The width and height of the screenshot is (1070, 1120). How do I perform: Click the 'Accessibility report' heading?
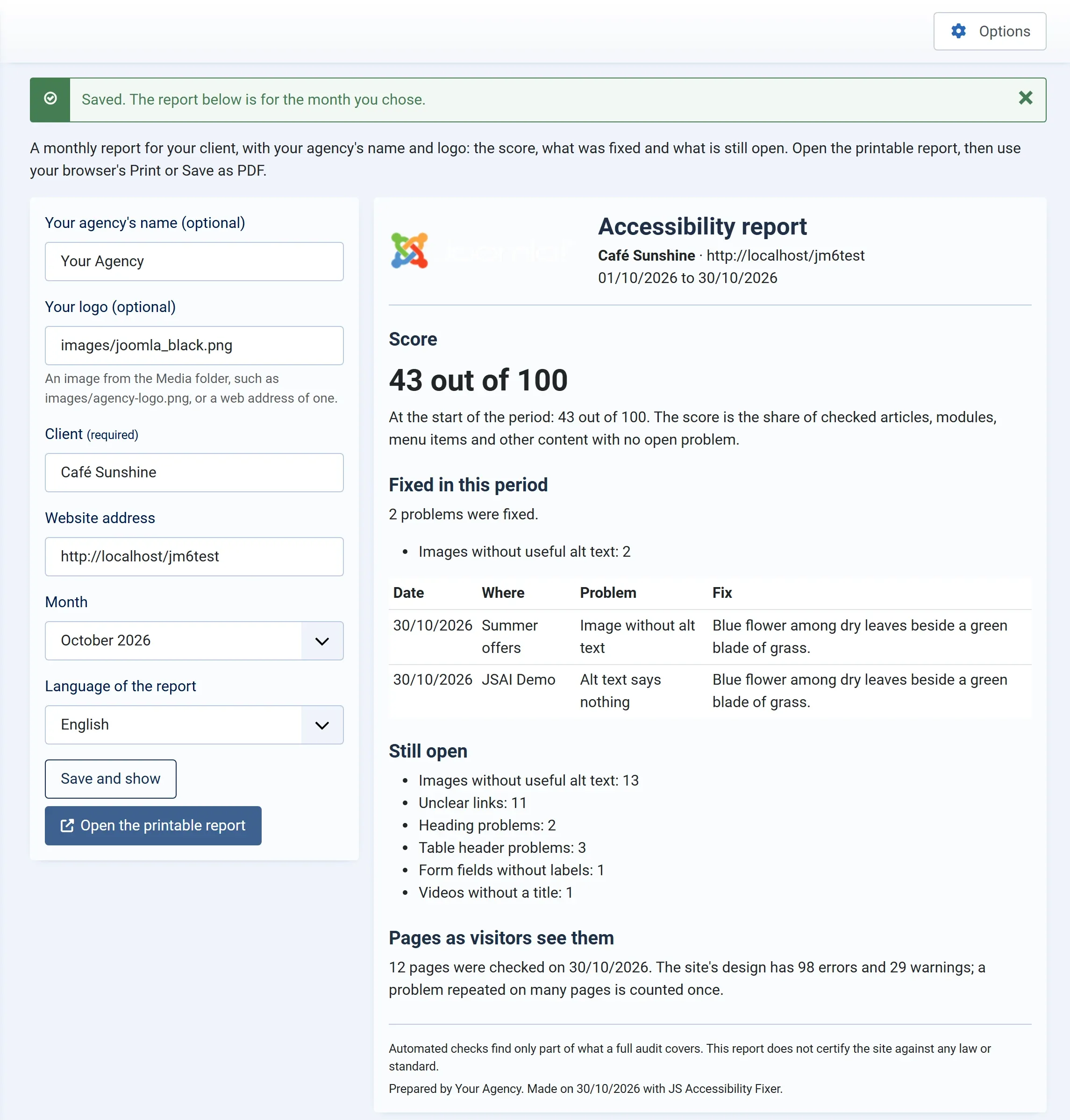(x=702, y=227)
